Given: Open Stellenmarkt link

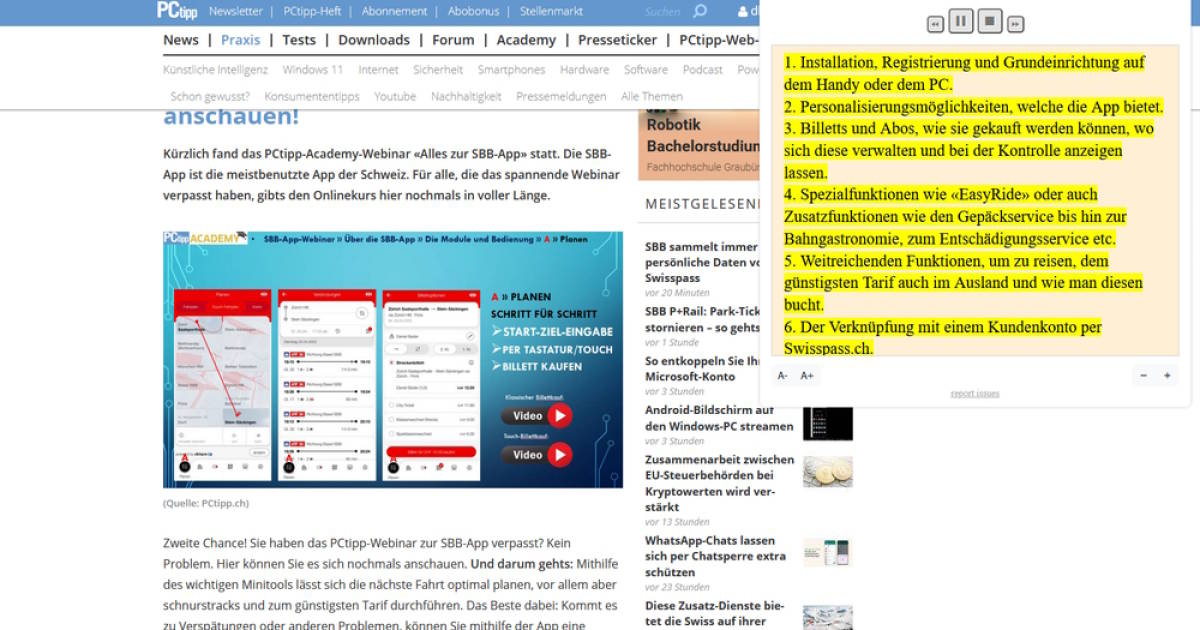Looking at the screenshot, I should (x=551, y=11).
